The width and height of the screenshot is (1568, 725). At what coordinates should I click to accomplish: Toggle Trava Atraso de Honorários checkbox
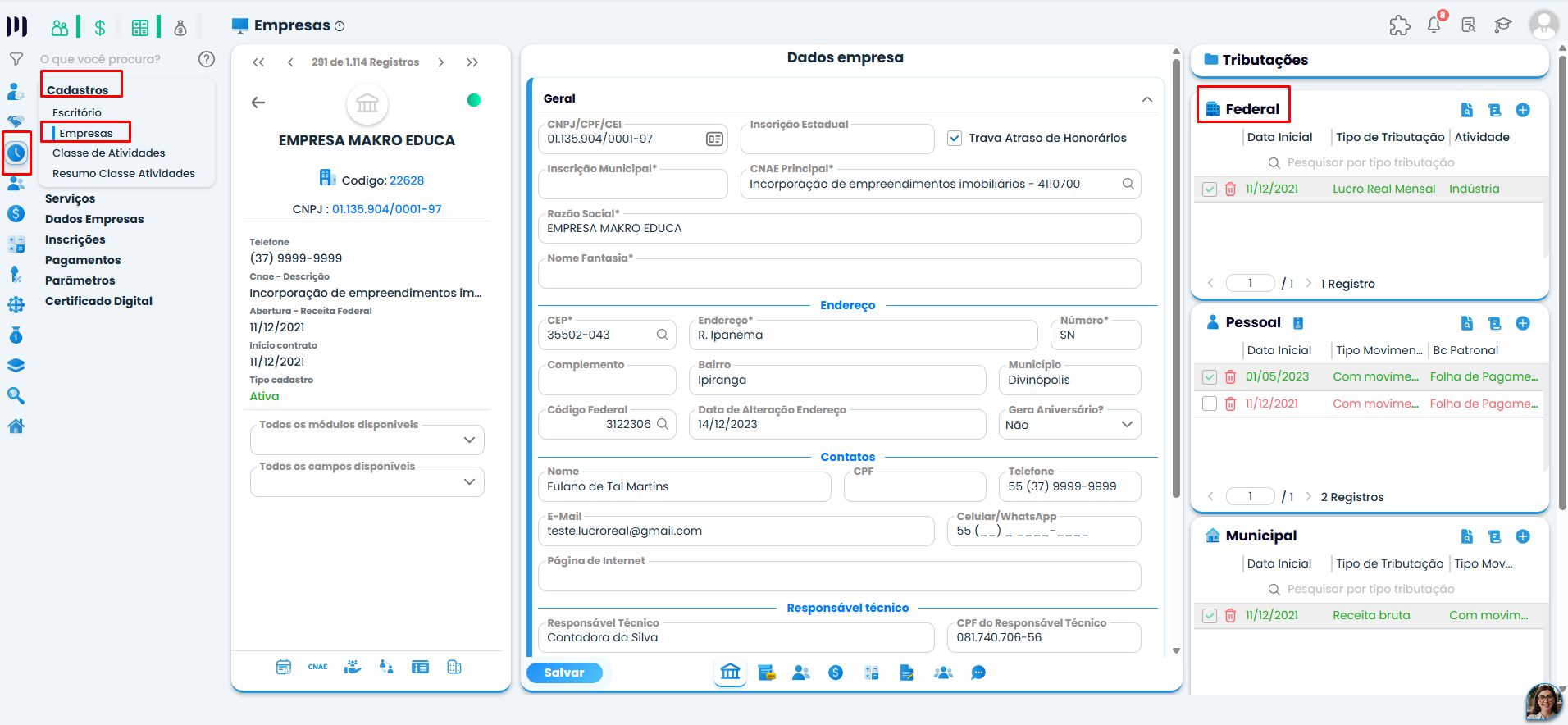click(955, 138)
